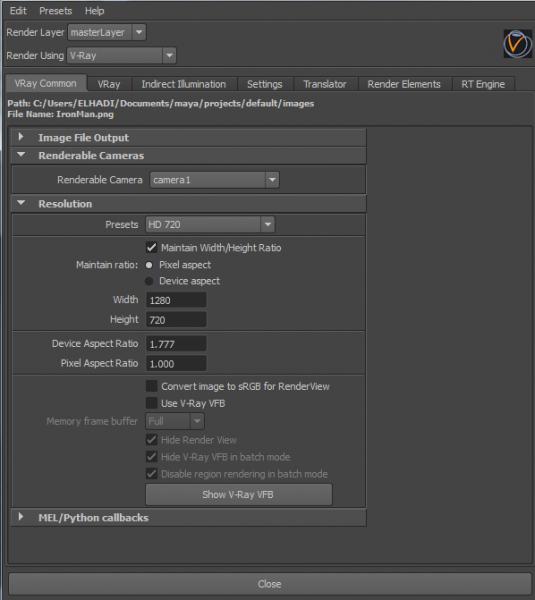Viewport: 535px width, 600px height.
Task: Open the Render Layer masterLayer dropdown
Action: click(107, 33)
